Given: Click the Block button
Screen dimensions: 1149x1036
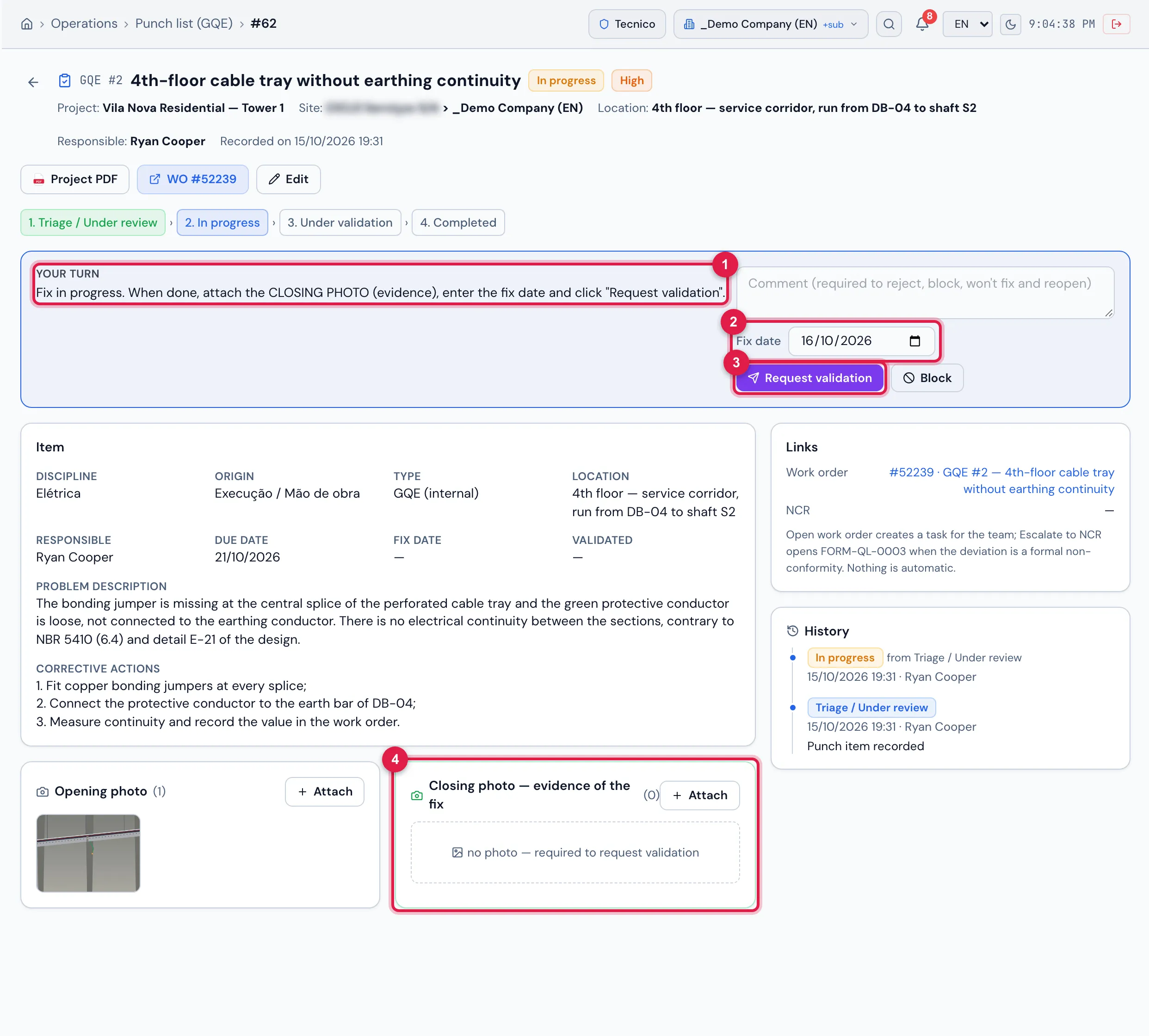Looking at the screenshot, I should click(x=927, y=378).
